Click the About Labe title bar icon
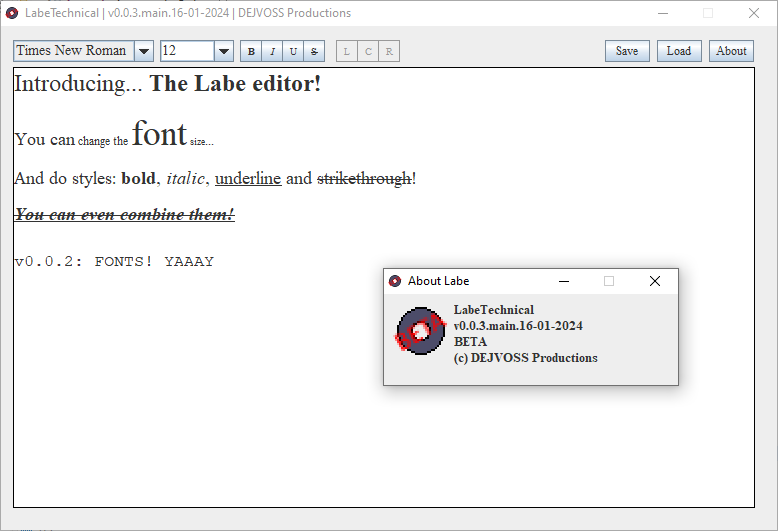Screen dimensions: 778x531 (395, 281)
